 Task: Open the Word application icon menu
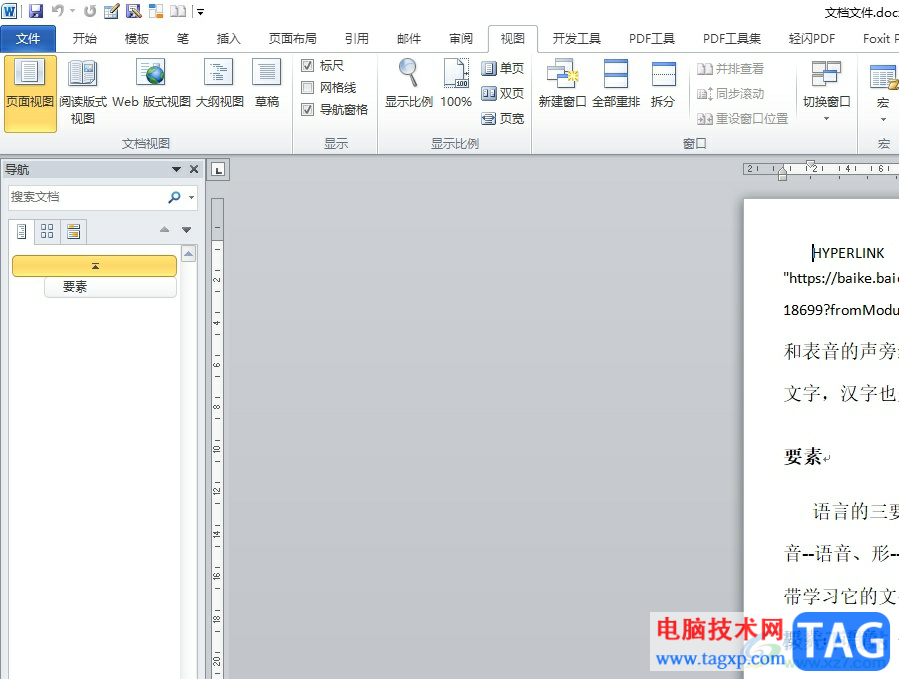[x=9, y=11]
